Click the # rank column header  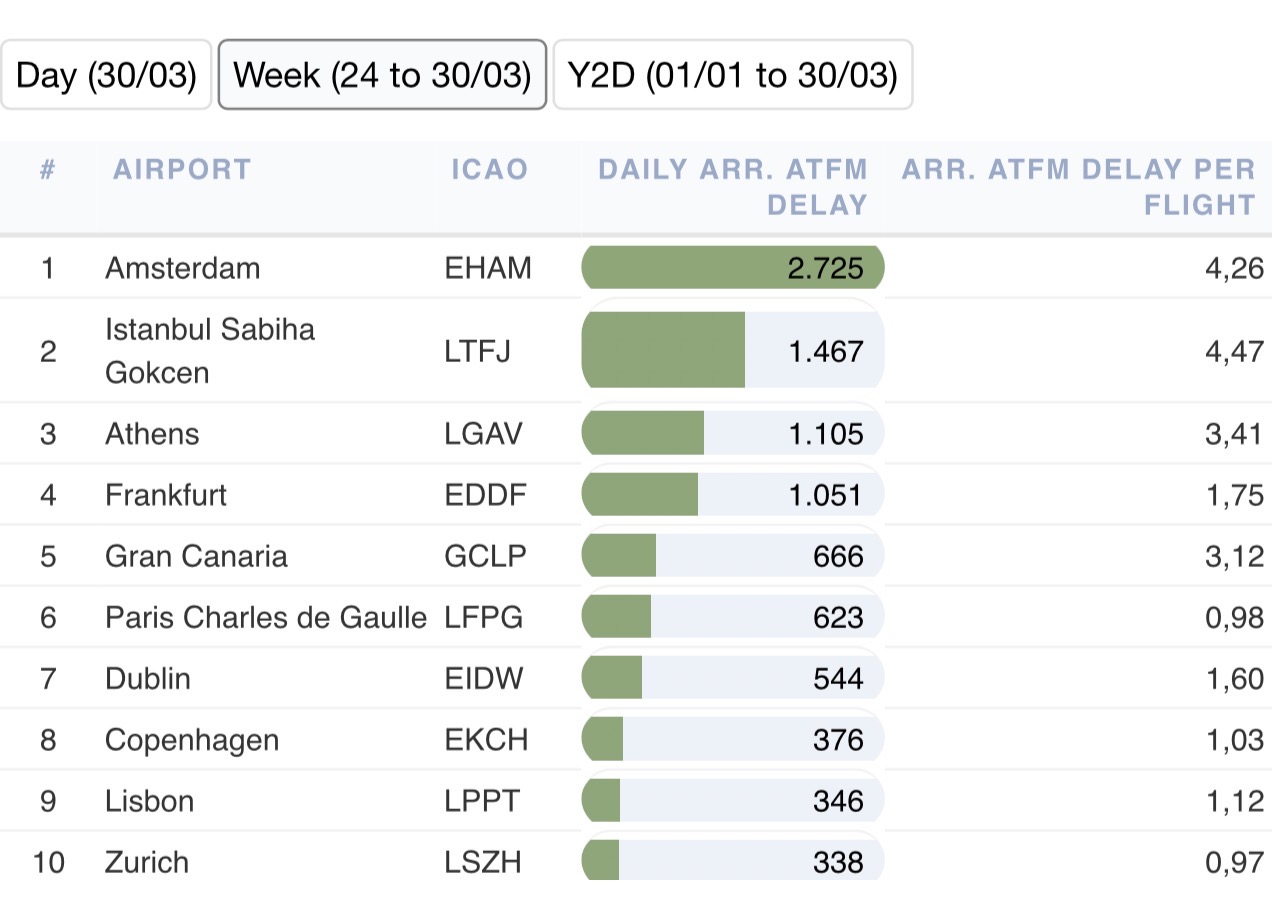[47, 169]
